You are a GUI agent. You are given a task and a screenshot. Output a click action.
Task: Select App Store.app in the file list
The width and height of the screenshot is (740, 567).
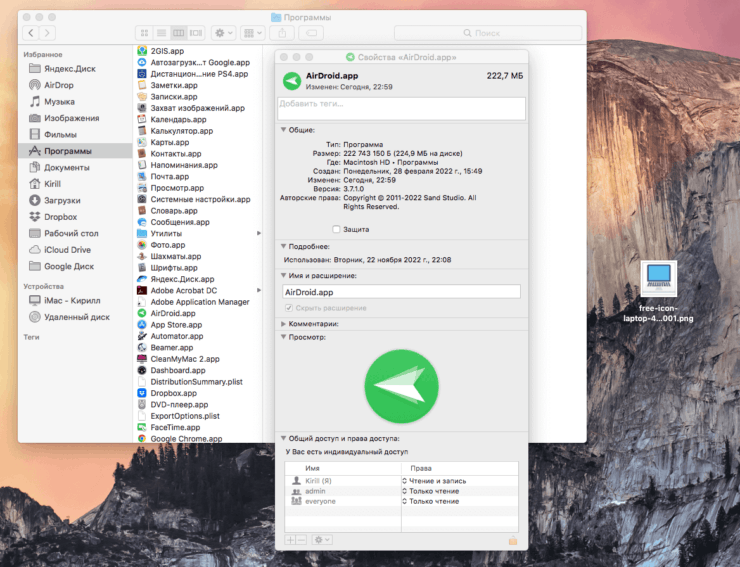pyautogui.click(x=176, y=325)
